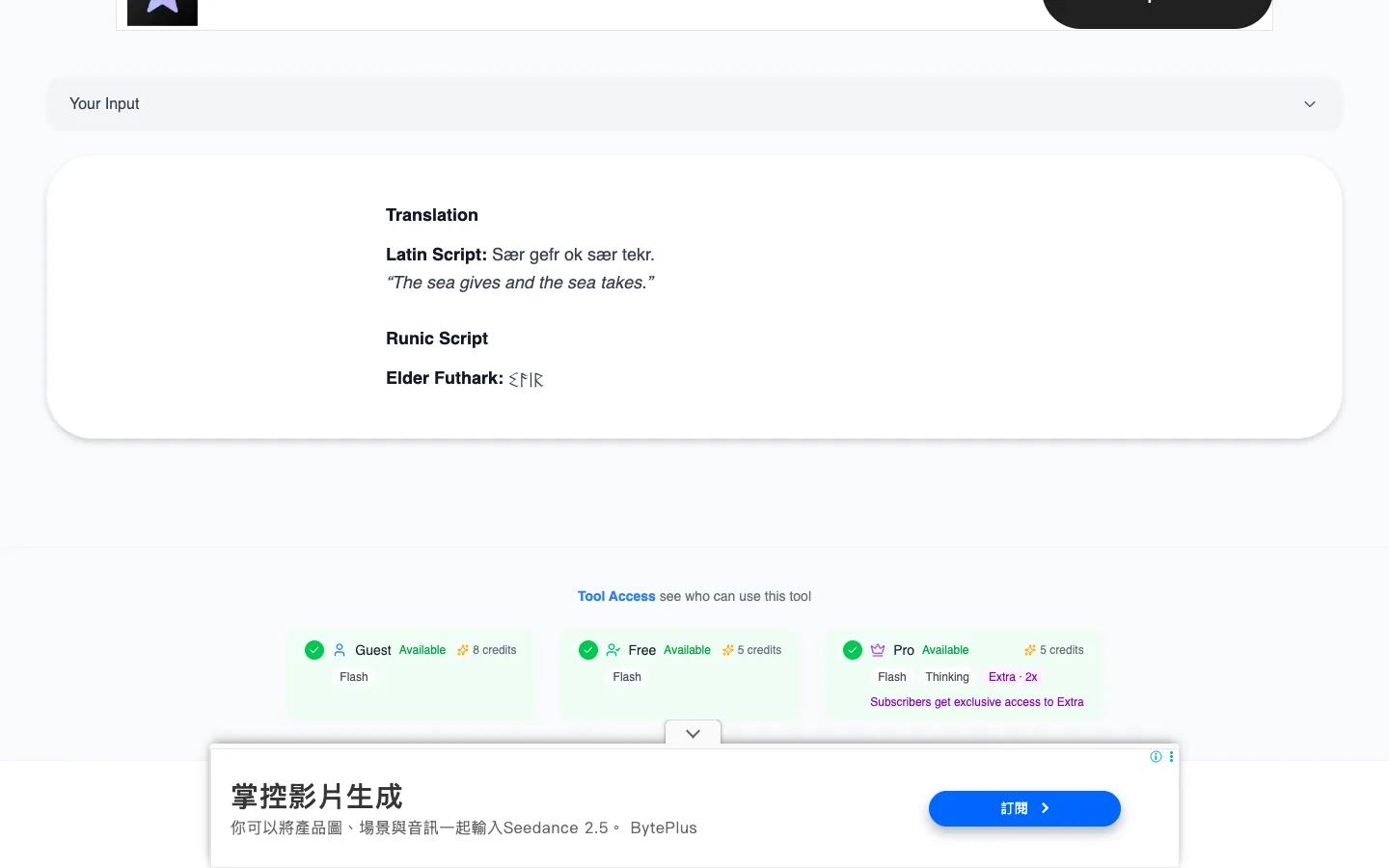The height and width of the screenshot is (868, 1389).
Task: Click the Runic Script heading
Action: (x=437, y=339)
